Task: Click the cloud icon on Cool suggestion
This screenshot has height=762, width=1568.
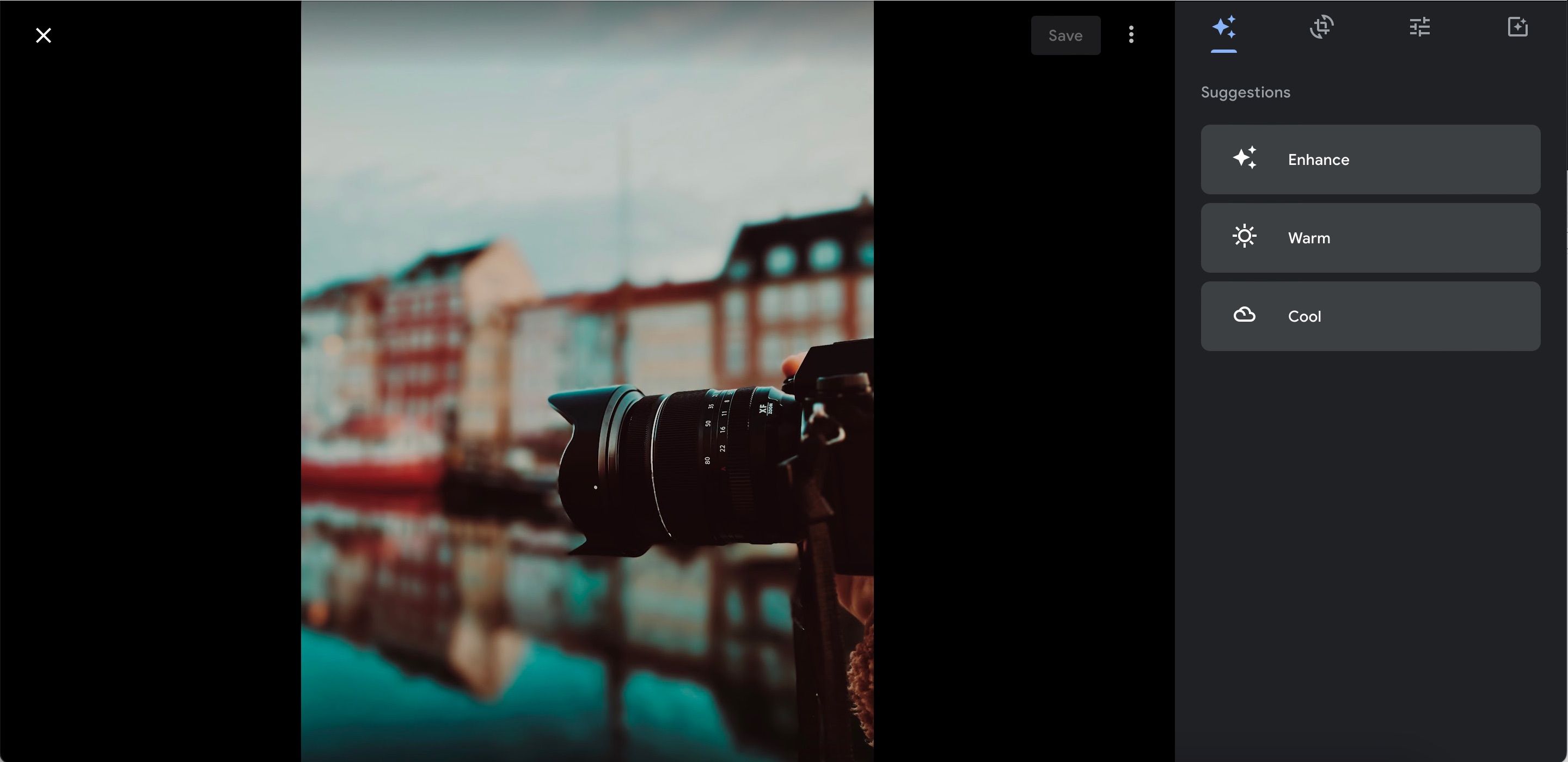Action: tap(1244, 315)
